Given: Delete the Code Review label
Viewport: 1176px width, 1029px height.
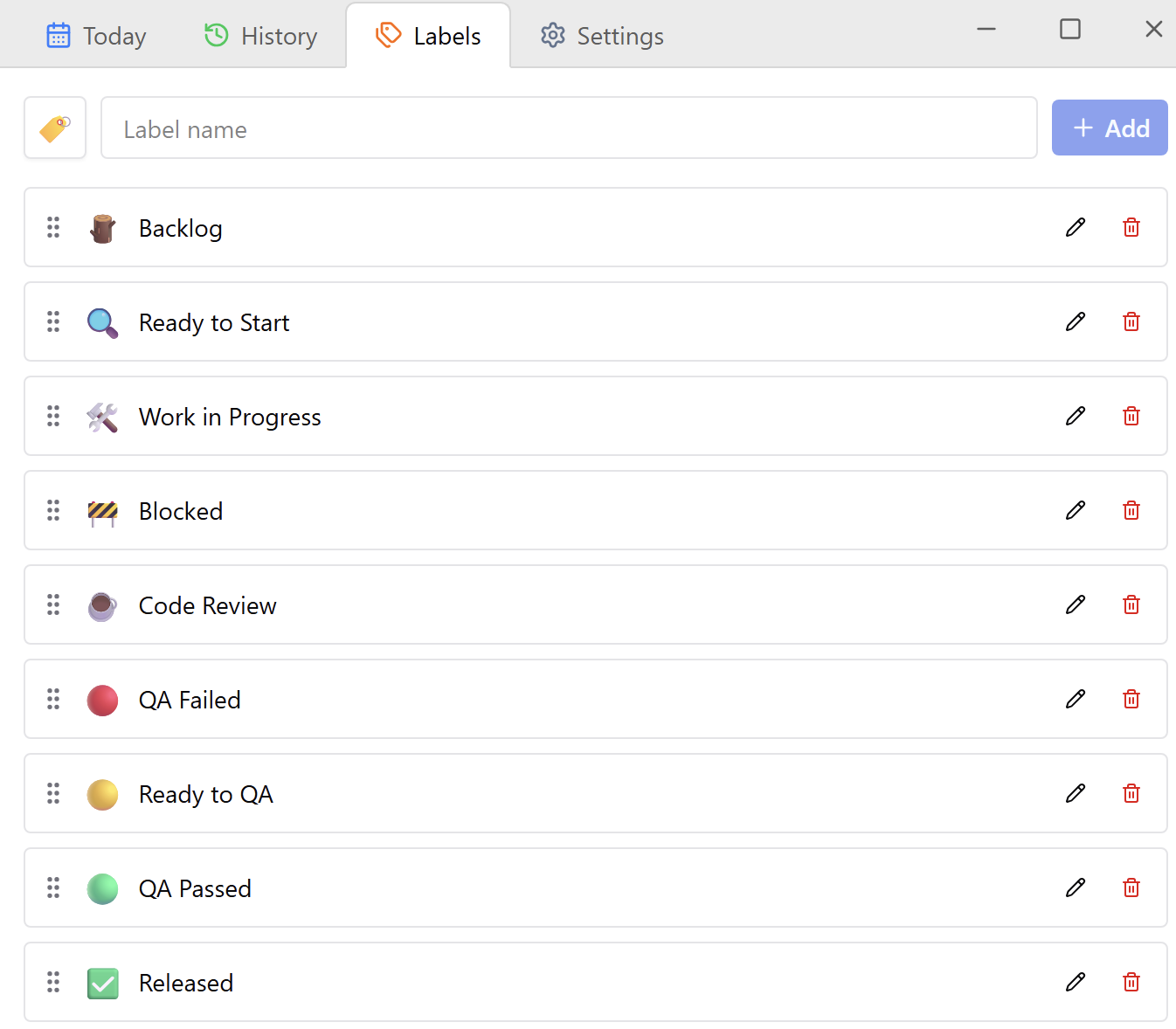Looking at the screenshot, I should (x=1131, y=604).
